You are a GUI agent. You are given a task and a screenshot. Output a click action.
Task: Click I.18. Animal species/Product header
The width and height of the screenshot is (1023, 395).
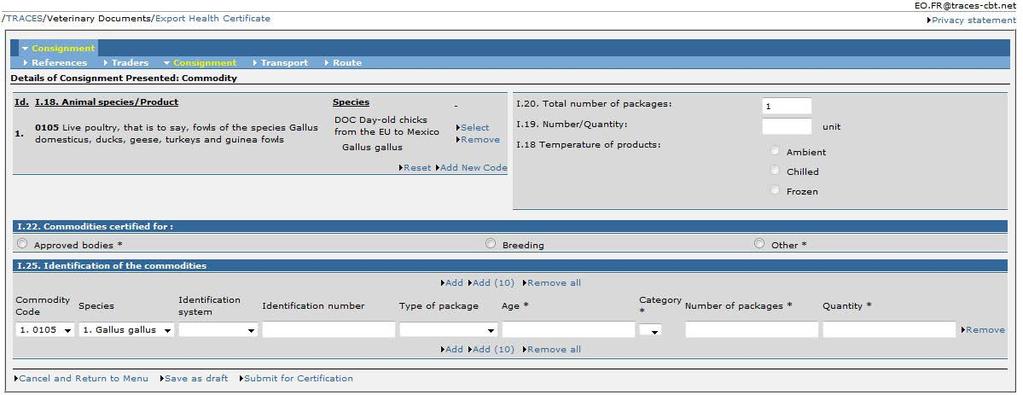(x=107, y=102)
